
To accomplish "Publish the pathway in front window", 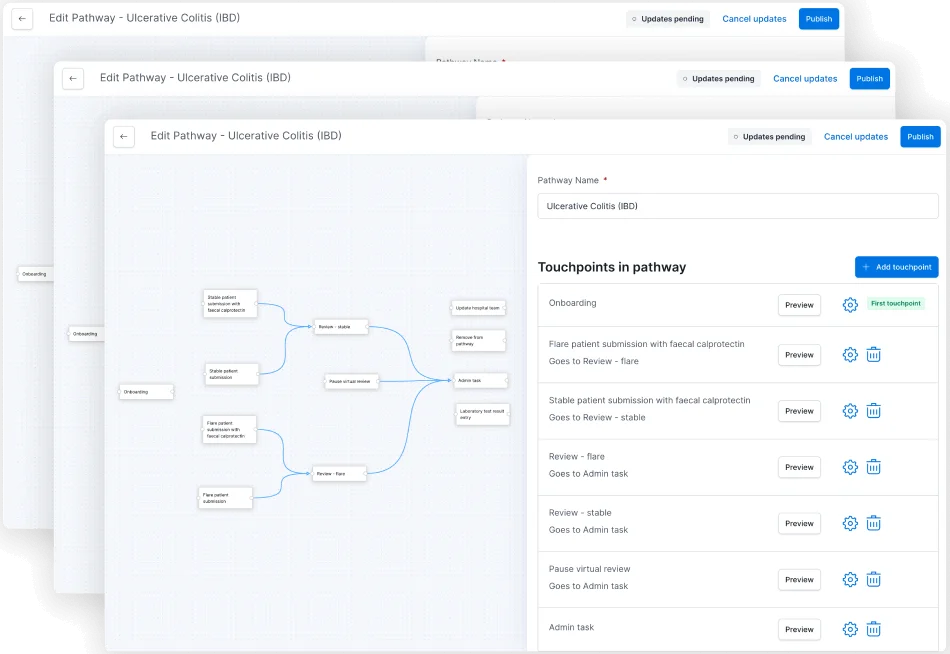I will tap(920, 136).
